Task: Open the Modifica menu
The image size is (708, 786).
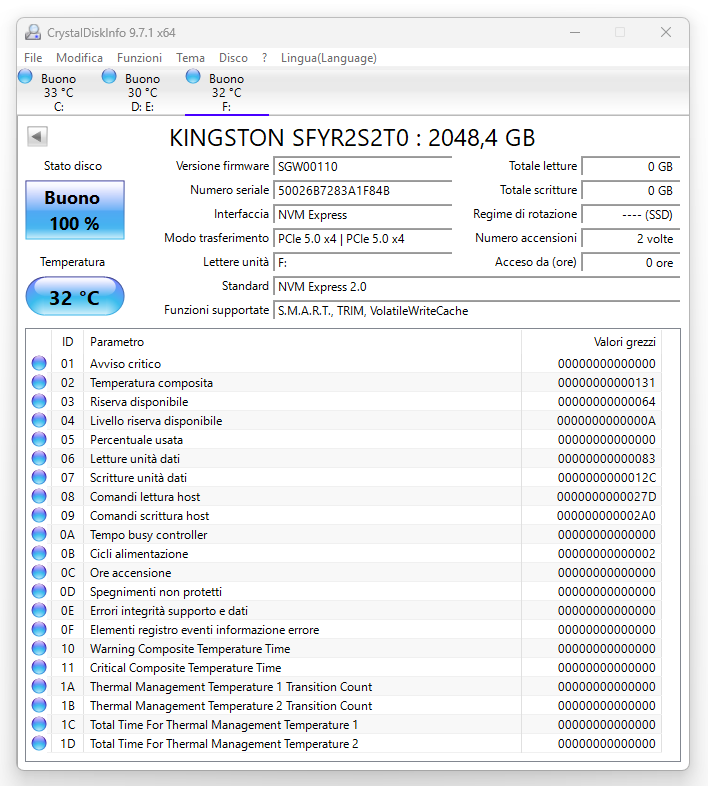Action: [79, 58]
